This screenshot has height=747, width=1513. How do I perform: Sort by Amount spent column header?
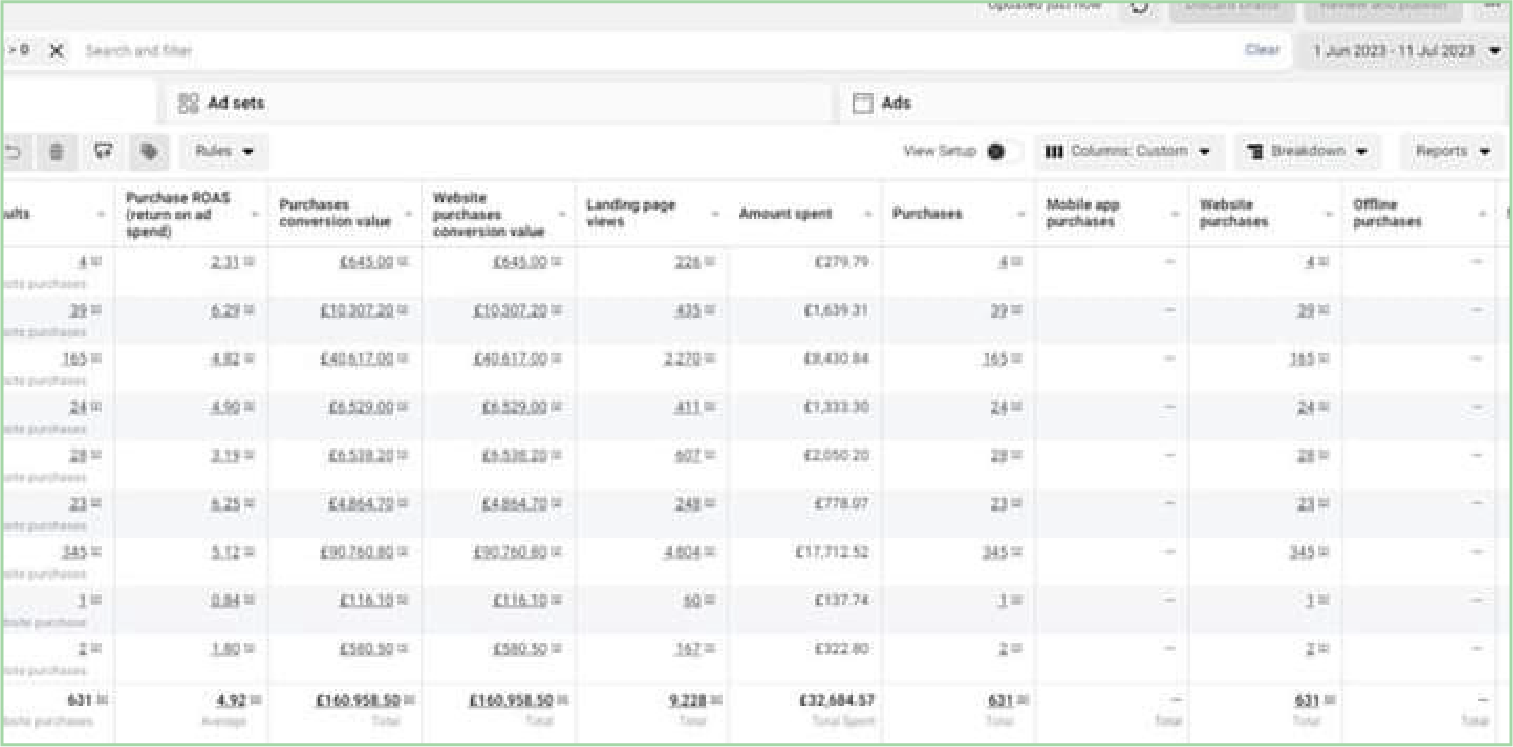[x=786, y=214]
